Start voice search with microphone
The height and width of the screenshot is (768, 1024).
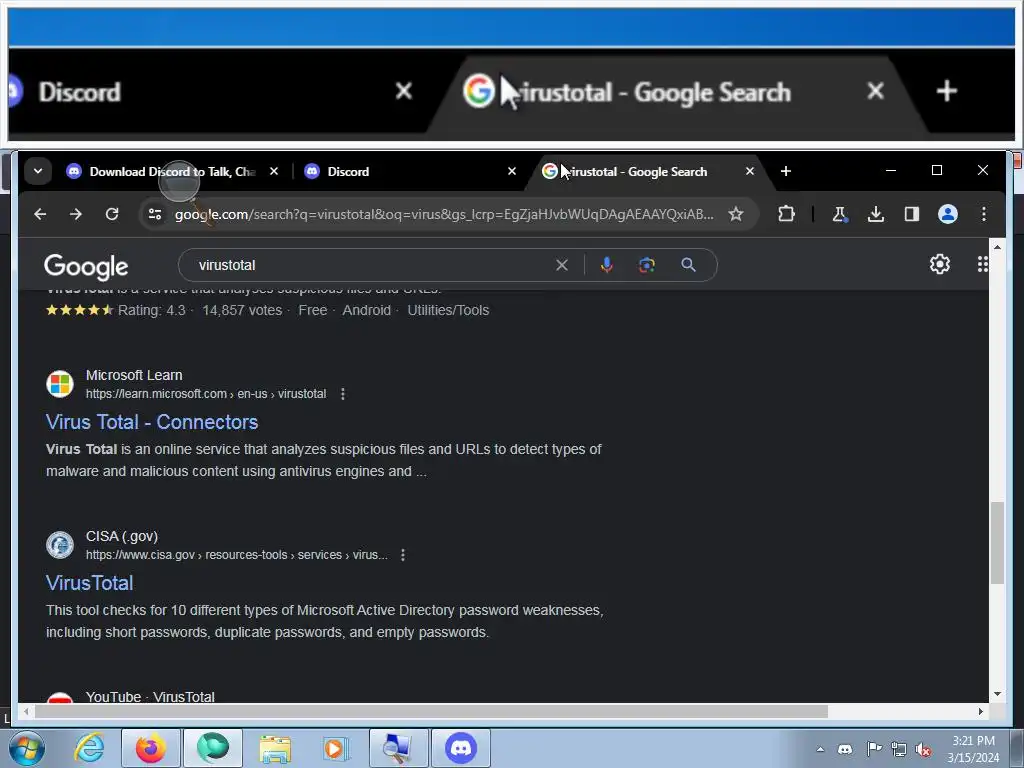[607, 265]
